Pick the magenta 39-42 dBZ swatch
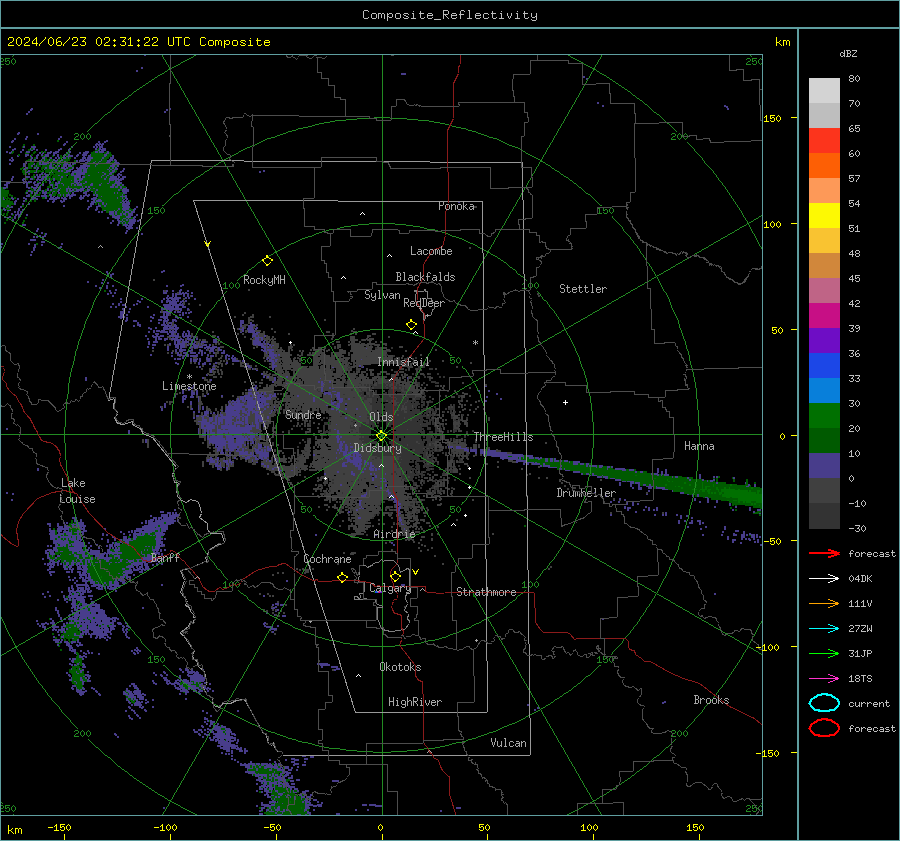Screen dimensions: 900x841 pos(824,316)
